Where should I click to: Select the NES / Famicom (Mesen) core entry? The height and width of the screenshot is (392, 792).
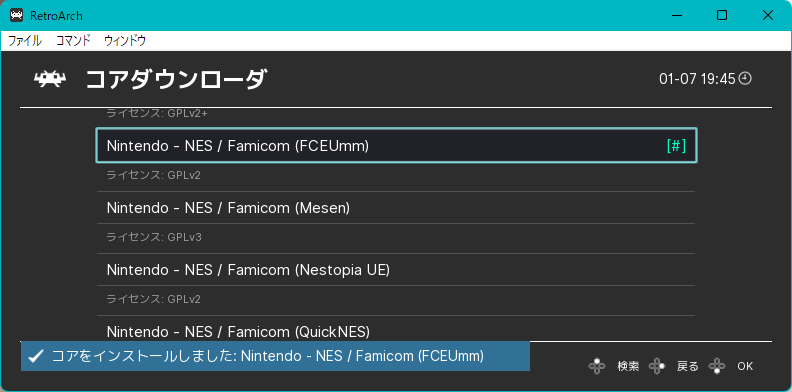[396, 208]
